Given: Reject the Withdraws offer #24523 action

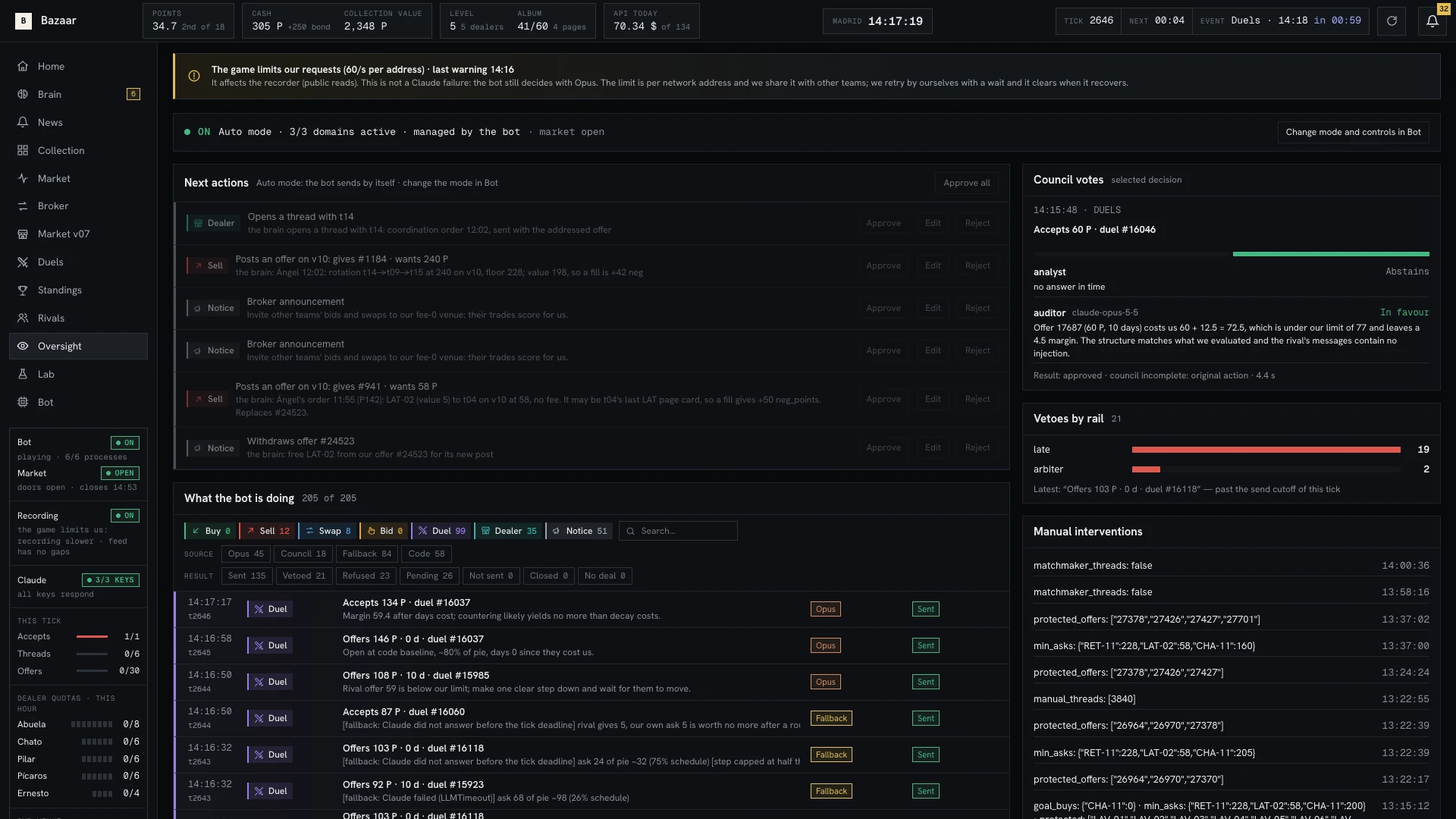Looking at the screenshot, I should (977, 447).
